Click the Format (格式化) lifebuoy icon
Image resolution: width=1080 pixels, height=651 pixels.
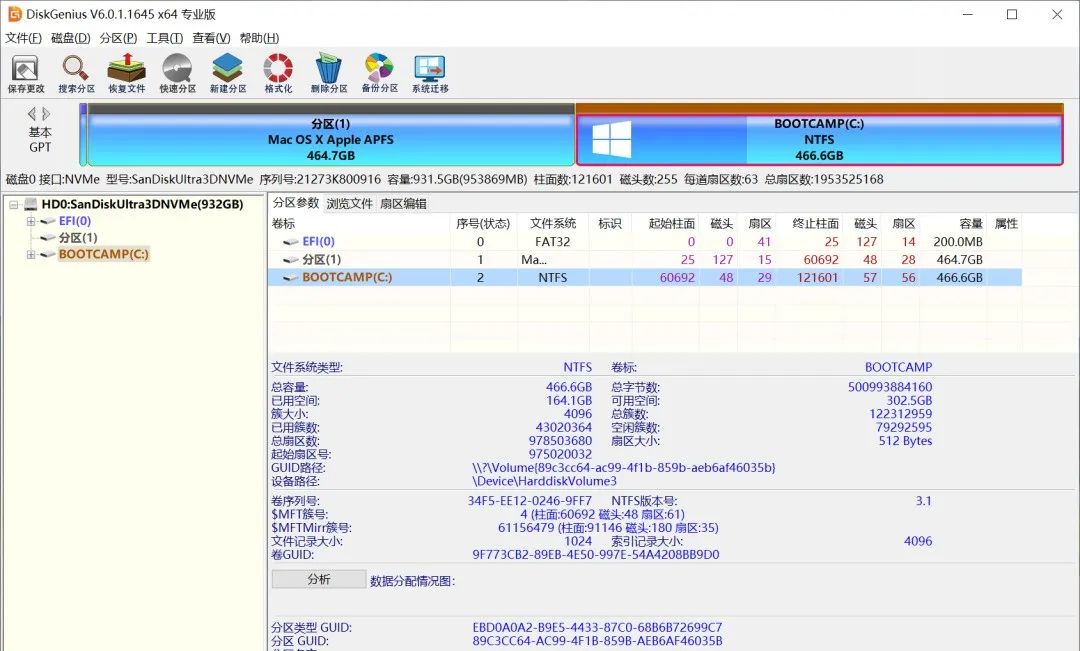[278, 74]
